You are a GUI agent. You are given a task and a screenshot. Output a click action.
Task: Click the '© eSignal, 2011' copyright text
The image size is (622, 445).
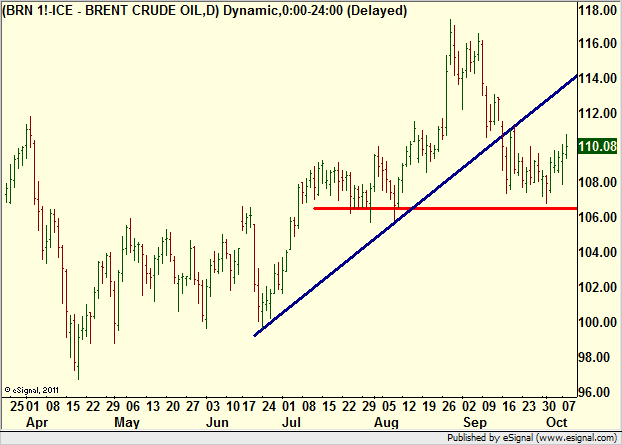click(32, 390)
